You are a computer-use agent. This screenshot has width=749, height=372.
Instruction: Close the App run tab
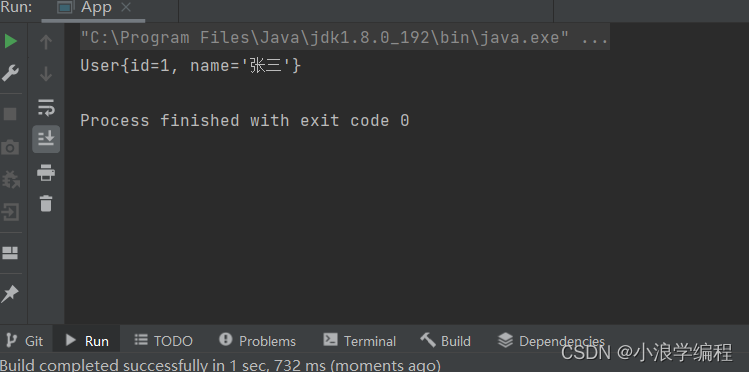point(126,8)
